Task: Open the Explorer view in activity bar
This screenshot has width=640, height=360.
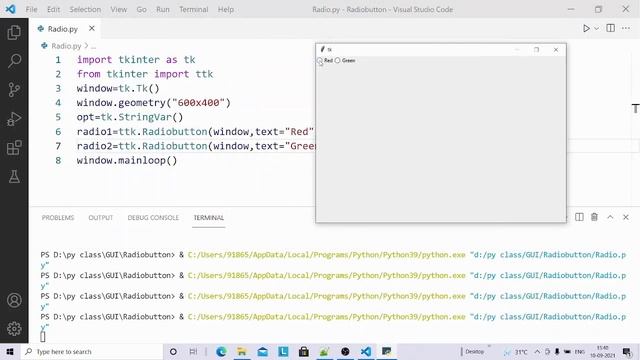Action: 14,32
